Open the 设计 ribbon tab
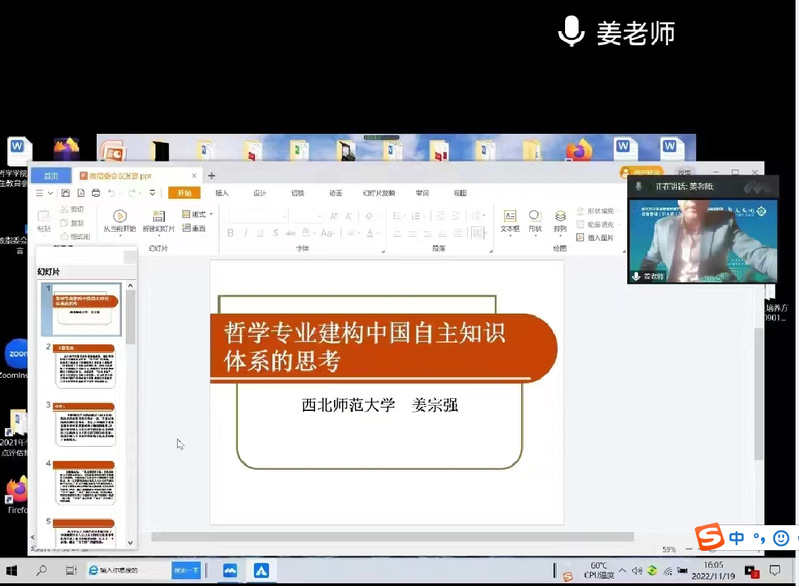This screenshot has width=799, height=586. [260, 193]
